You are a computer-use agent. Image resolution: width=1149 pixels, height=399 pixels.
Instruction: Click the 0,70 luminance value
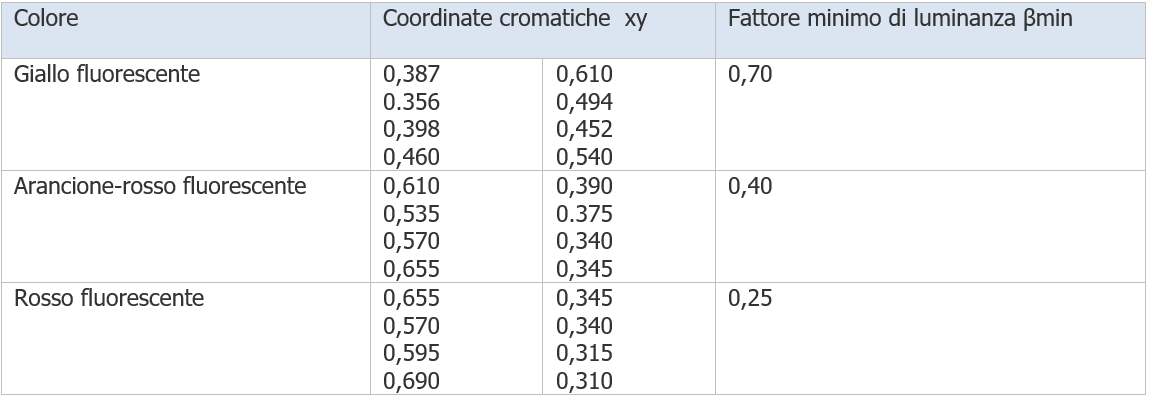coord(750,75)
